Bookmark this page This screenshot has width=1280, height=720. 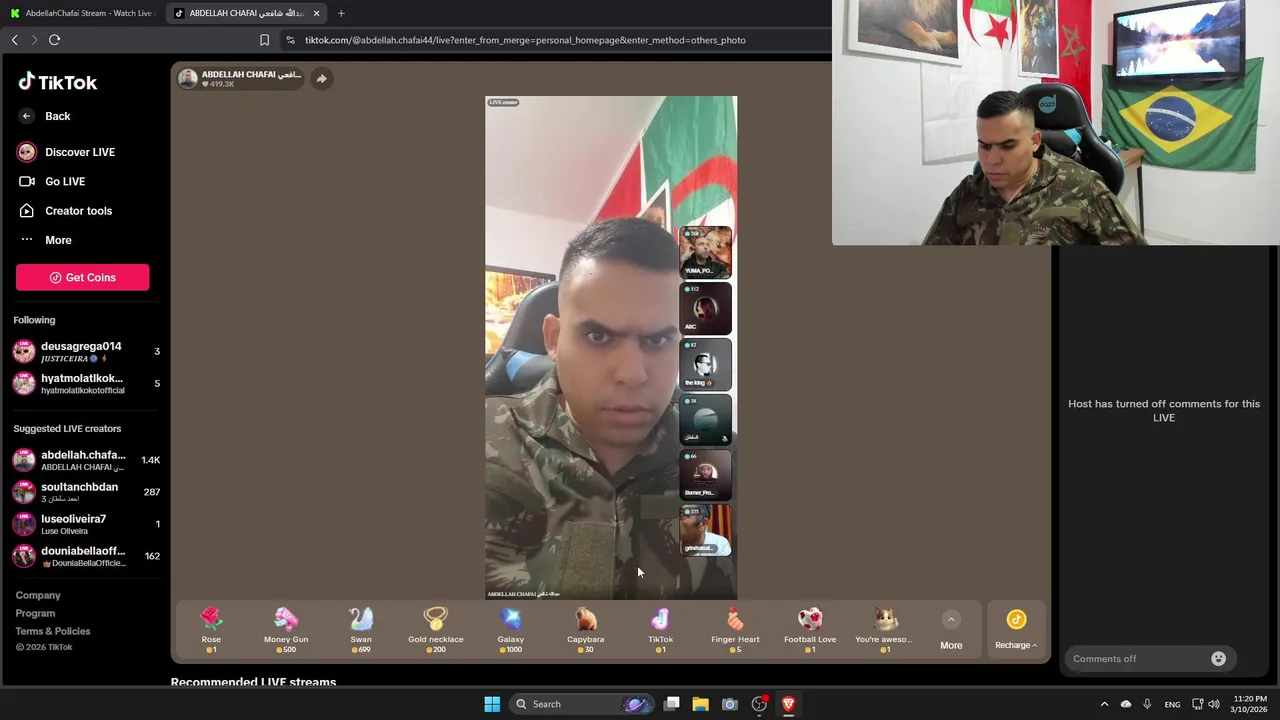point(264,40)
